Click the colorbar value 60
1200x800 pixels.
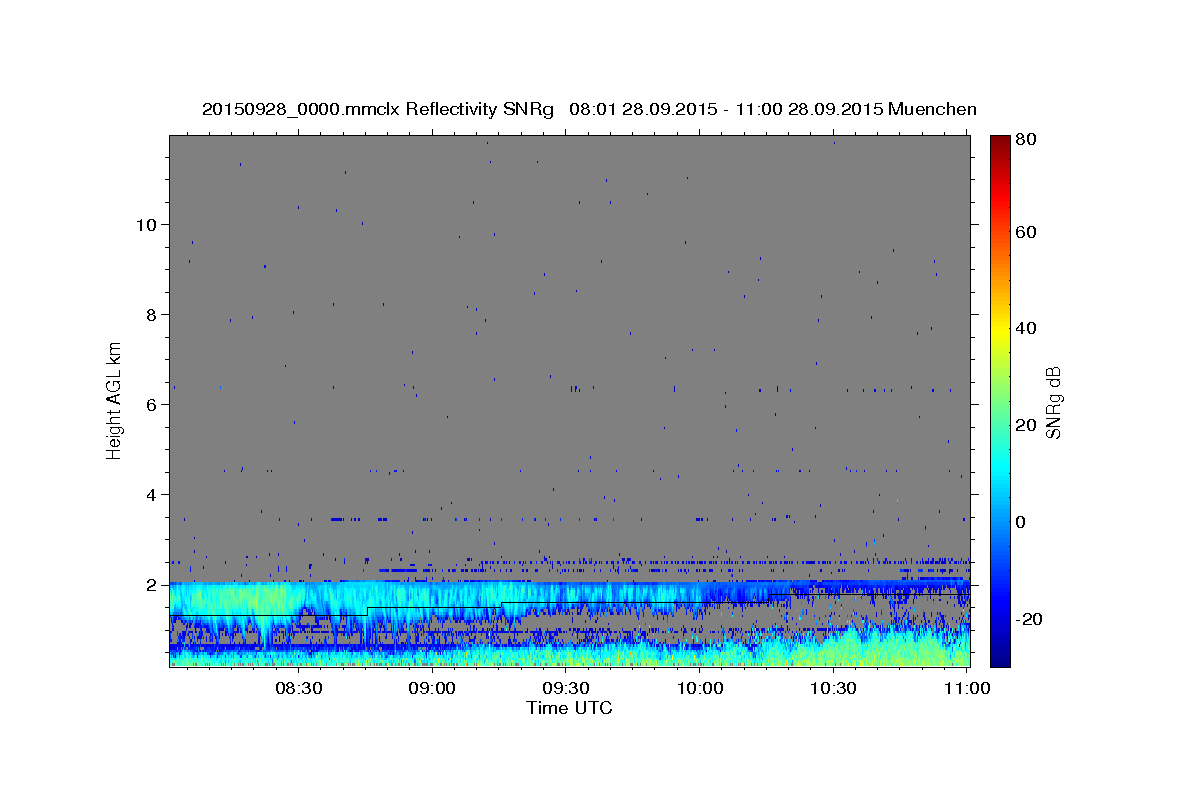1028,232
